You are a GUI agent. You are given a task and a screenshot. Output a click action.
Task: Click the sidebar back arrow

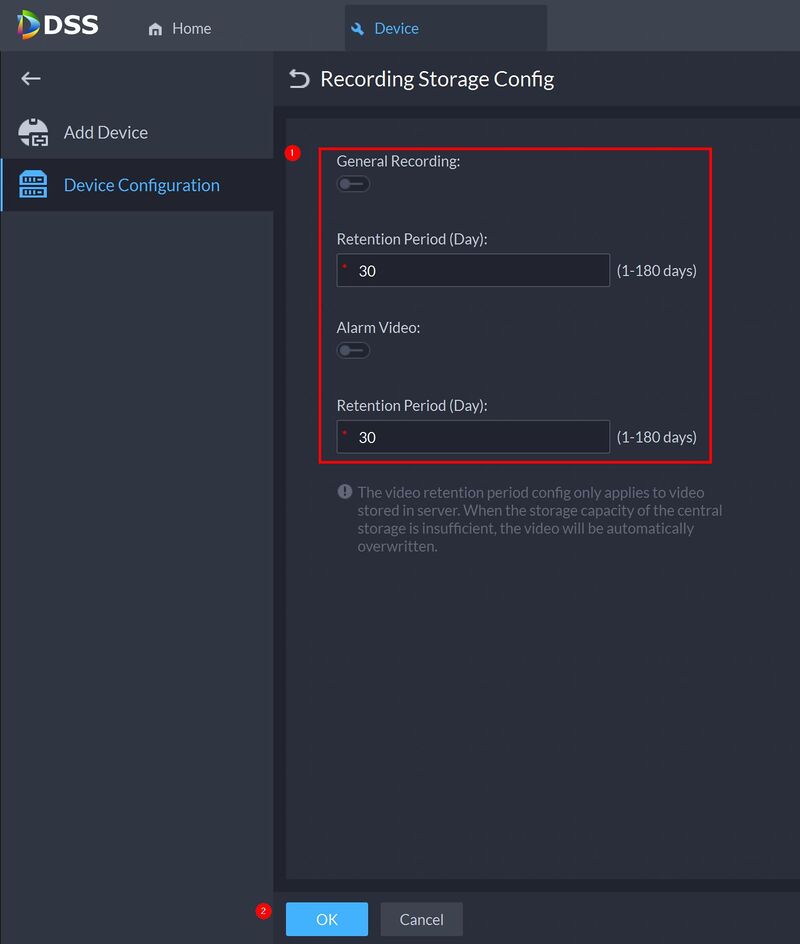pos(31,78)
